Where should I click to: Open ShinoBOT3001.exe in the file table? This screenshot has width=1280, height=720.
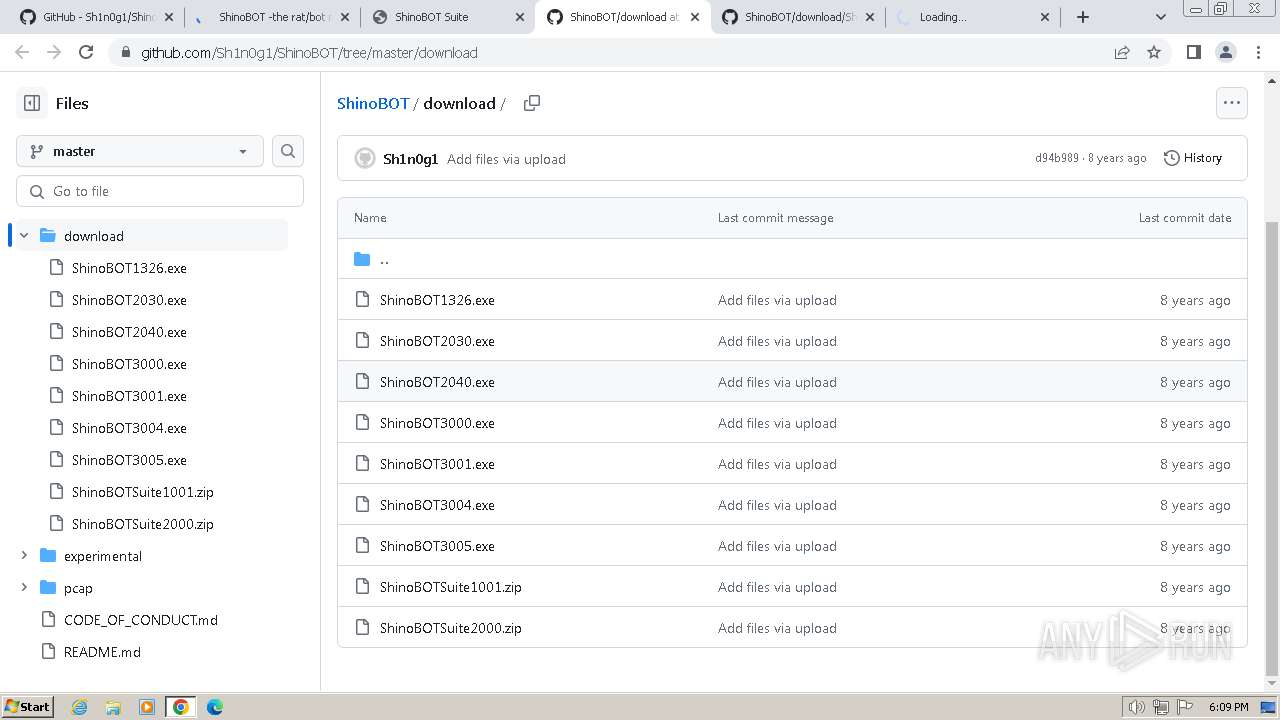[437, 464]
